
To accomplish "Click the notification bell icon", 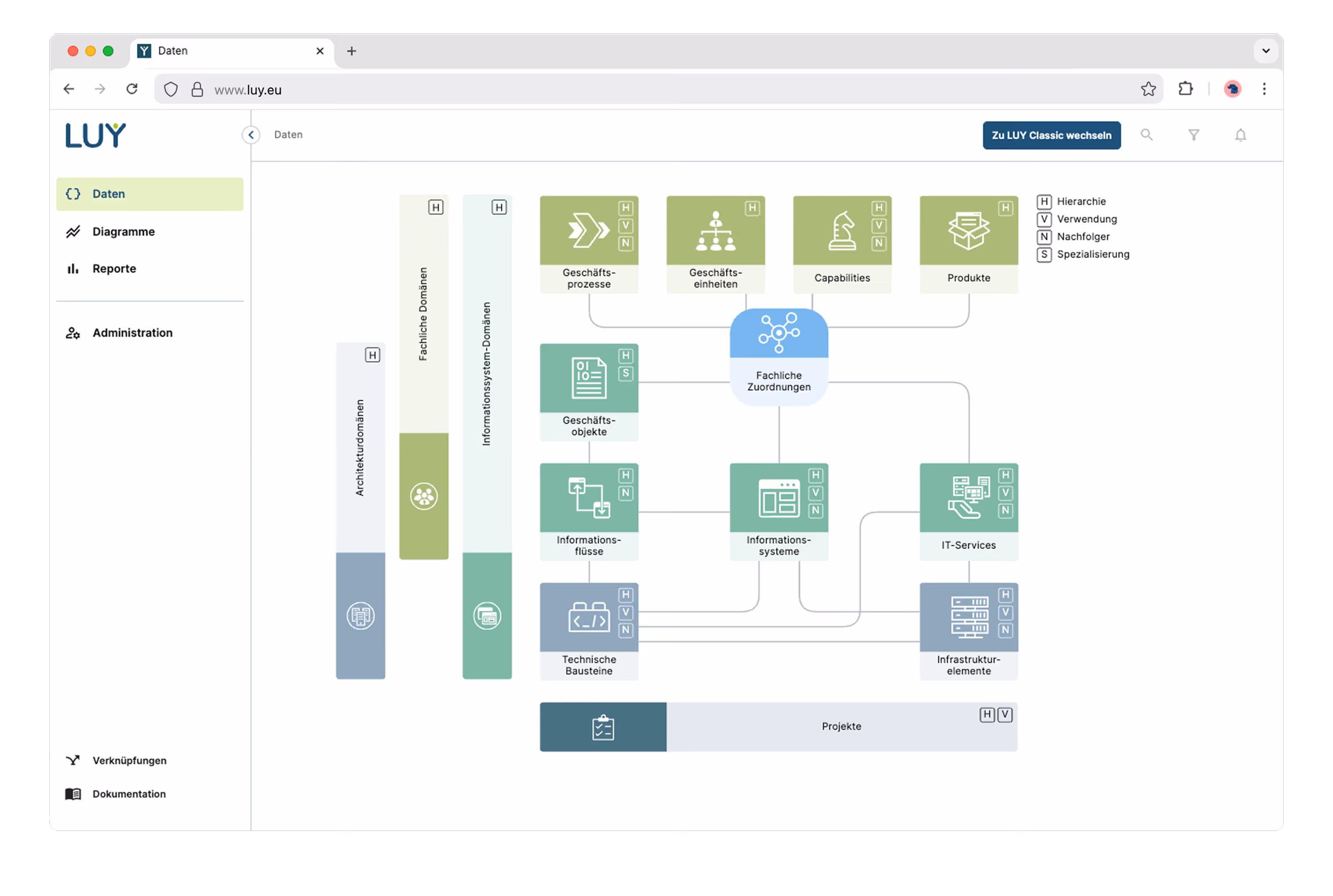I will 1240,135.
